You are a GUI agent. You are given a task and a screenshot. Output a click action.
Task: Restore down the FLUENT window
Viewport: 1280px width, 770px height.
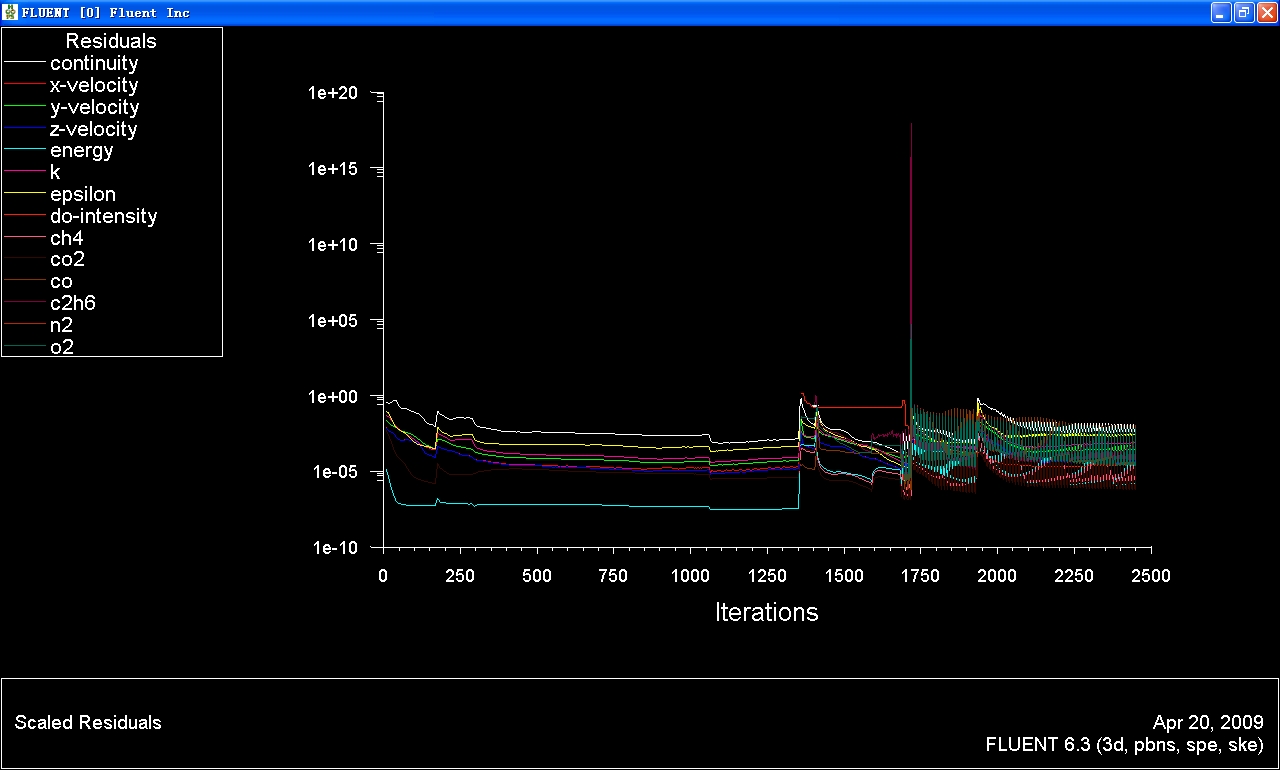coord(1244,12)
